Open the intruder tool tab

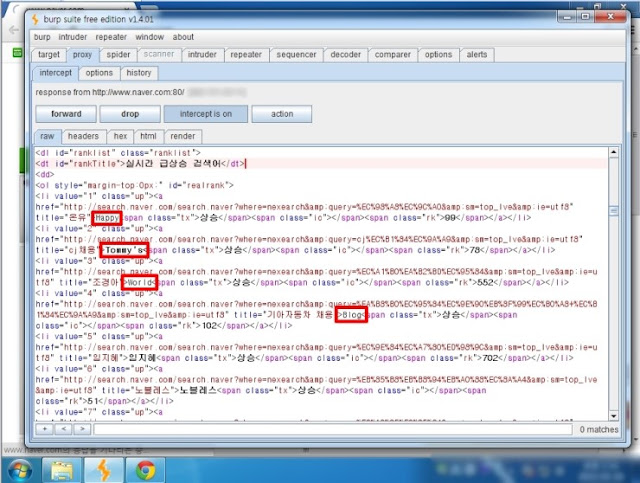[202, 55]
